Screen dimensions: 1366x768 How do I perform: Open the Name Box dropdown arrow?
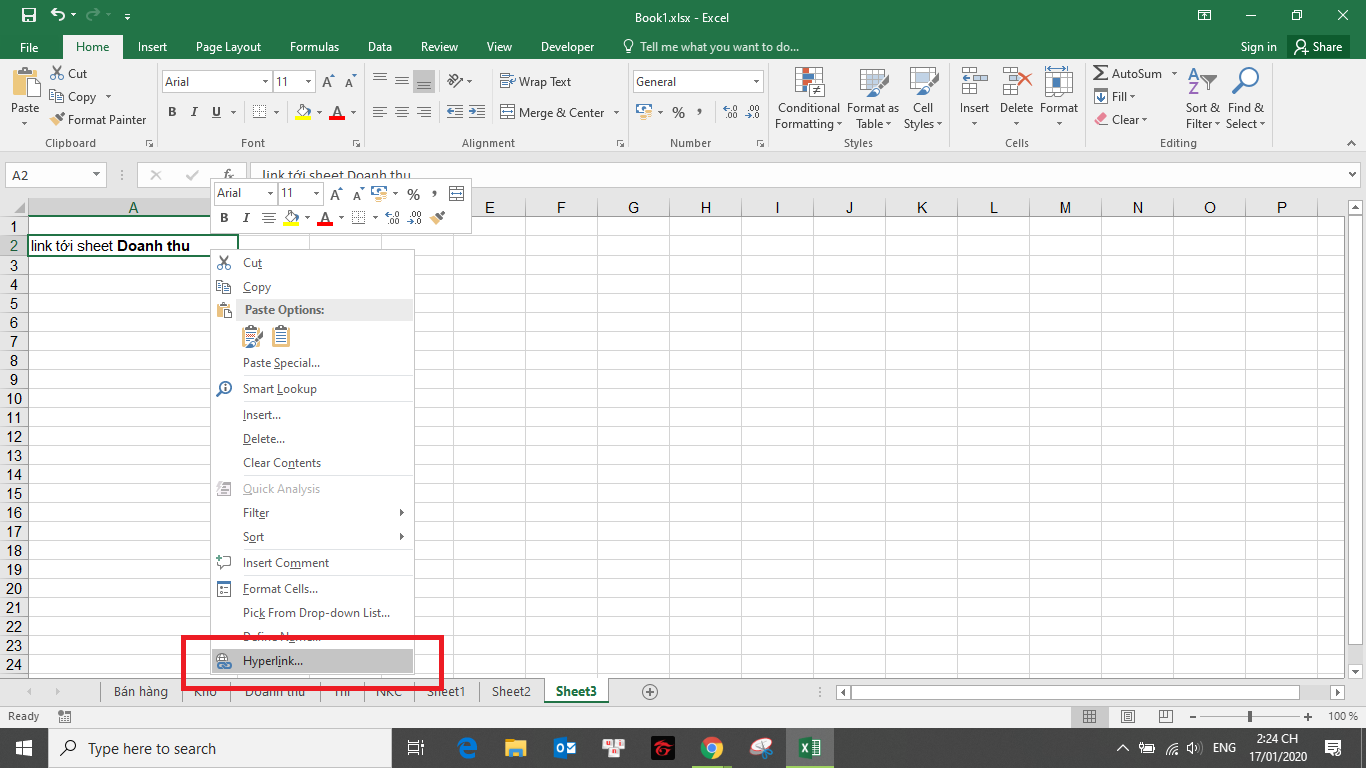click(x=97, y=175)
